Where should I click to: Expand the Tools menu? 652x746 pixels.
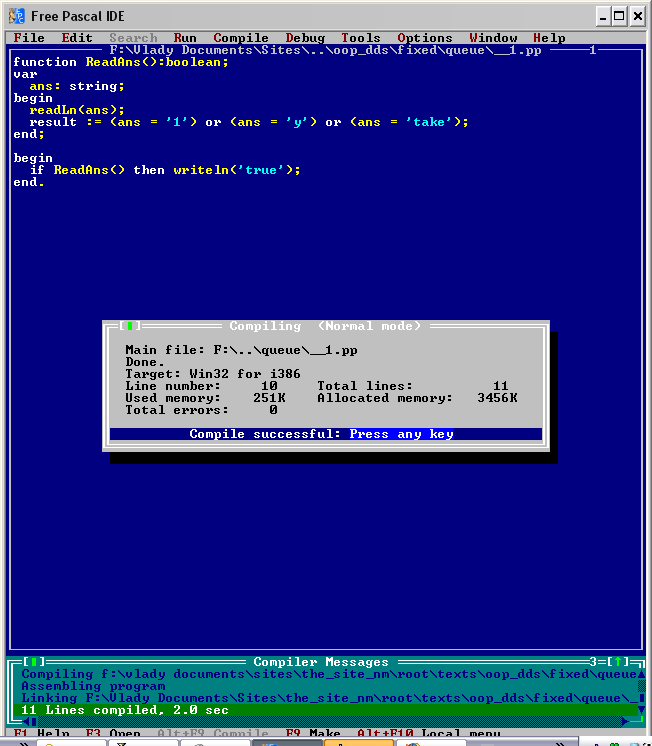point(361,38)
